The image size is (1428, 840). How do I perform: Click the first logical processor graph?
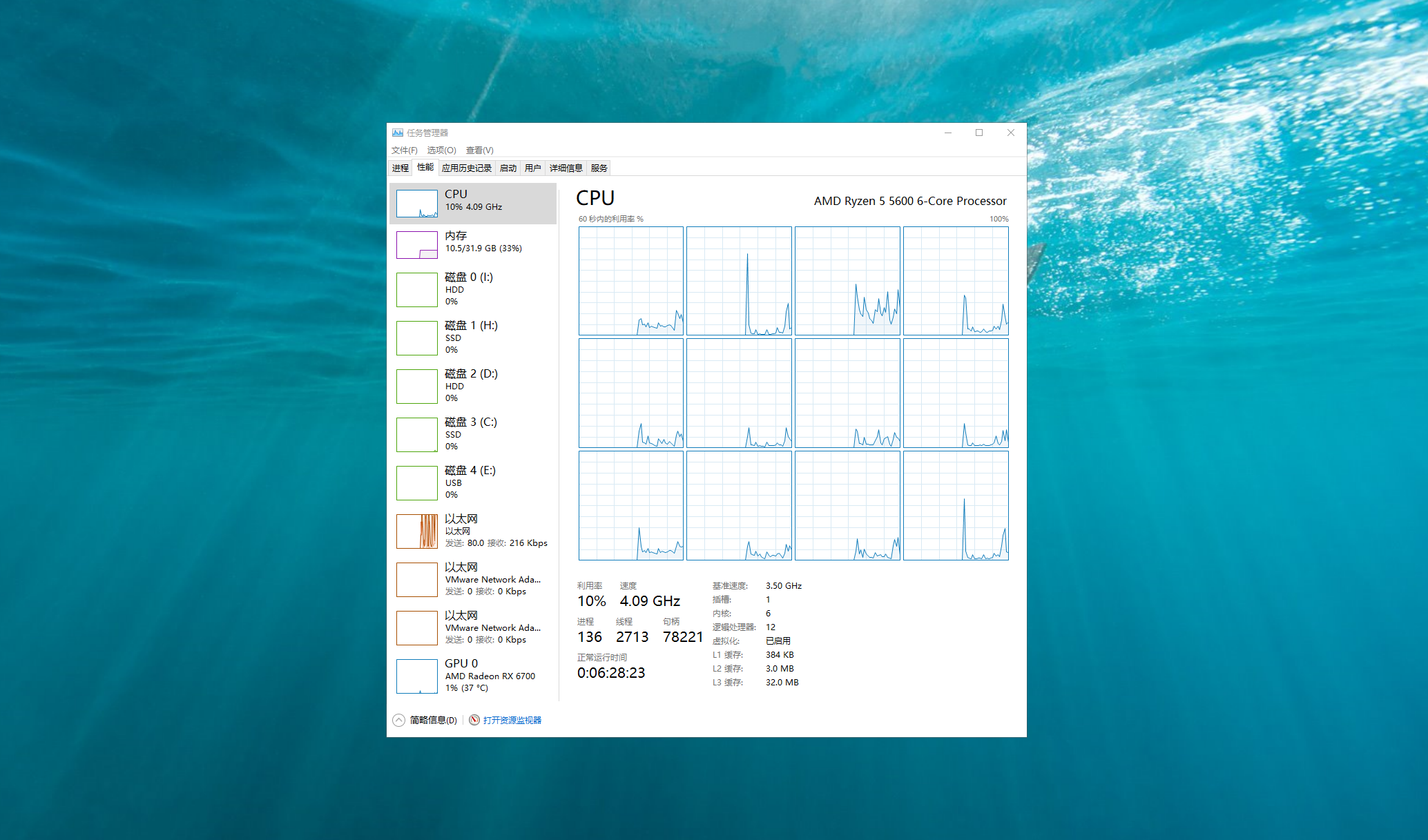631,281
